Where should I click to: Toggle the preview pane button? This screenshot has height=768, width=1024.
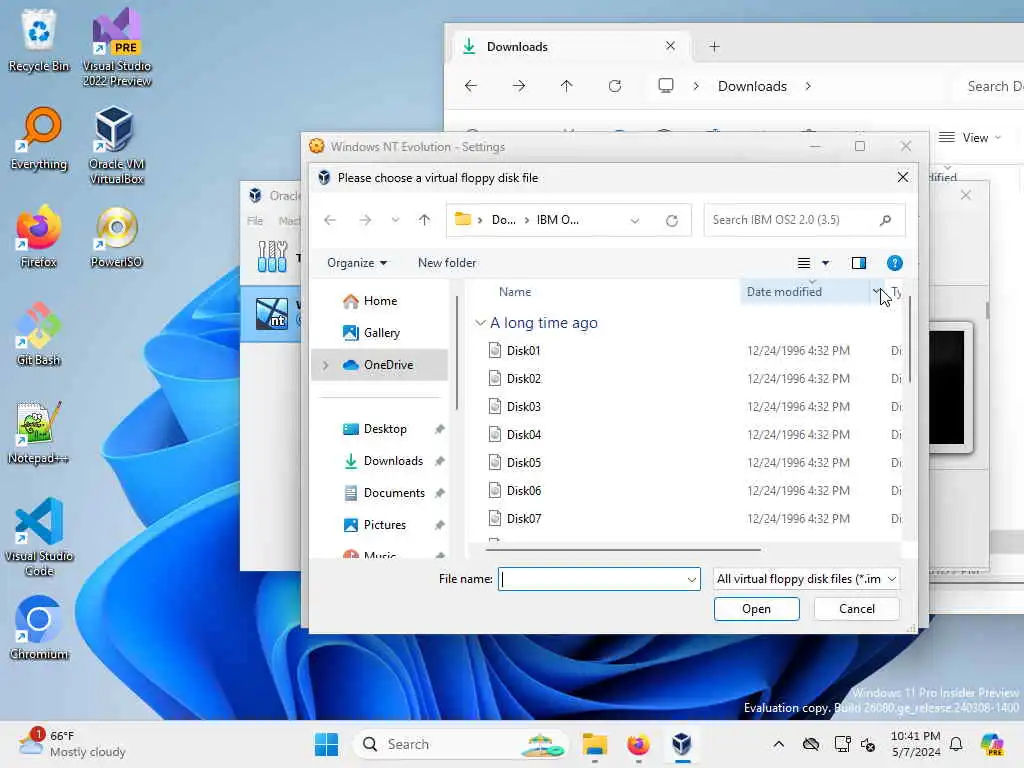859,263
